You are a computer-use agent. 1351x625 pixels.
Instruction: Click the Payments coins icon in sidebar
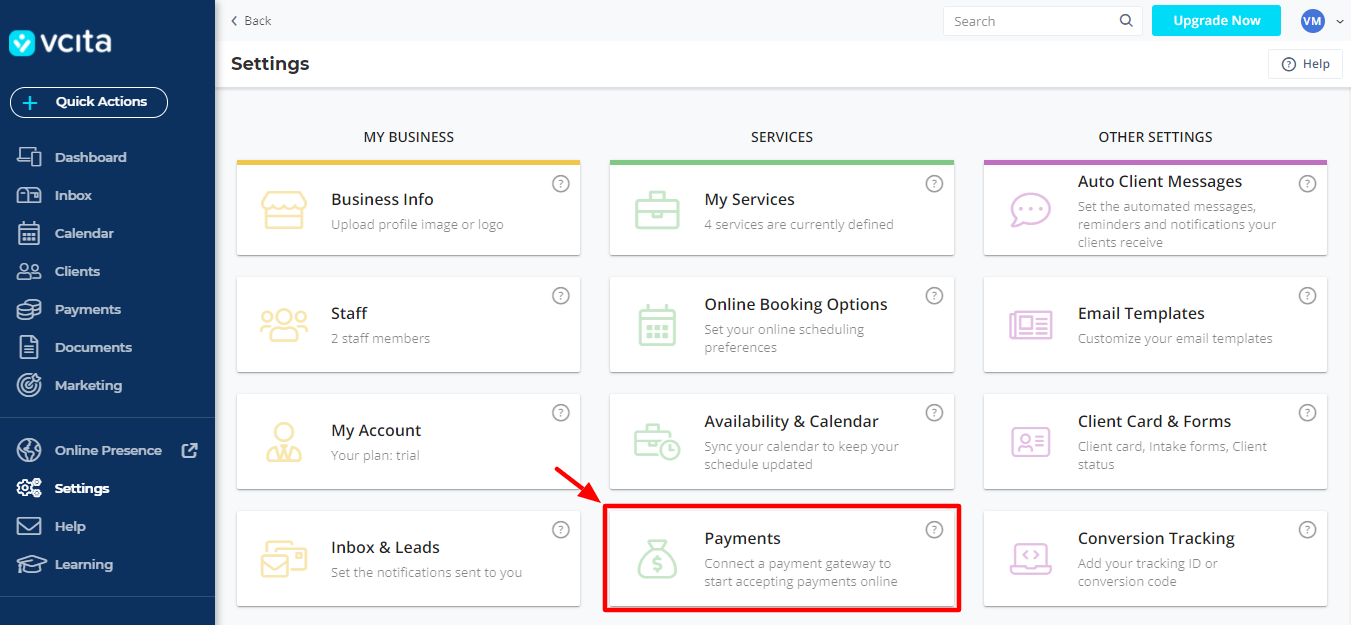29,309
